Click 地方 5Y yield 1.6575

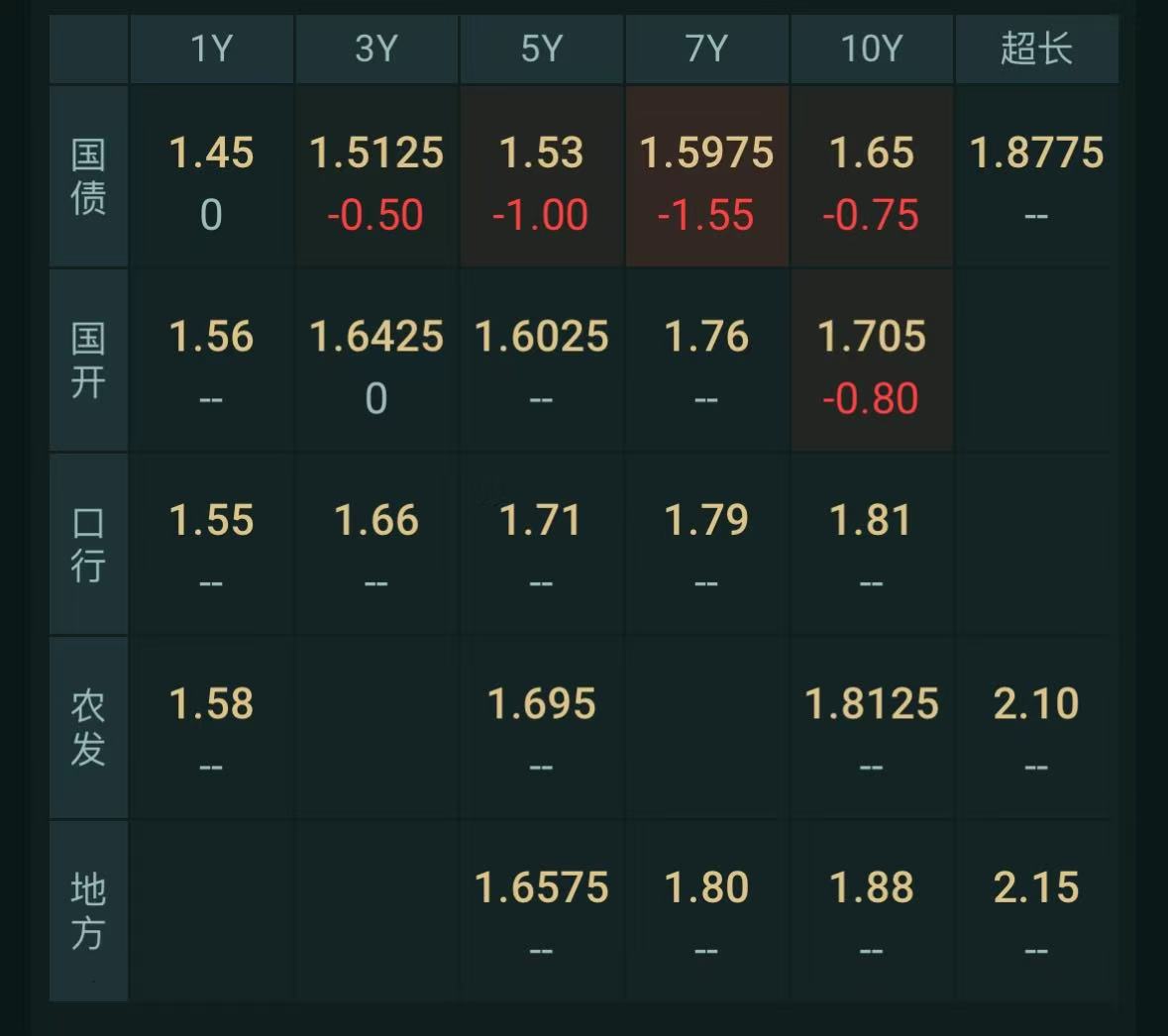(542, 887)
